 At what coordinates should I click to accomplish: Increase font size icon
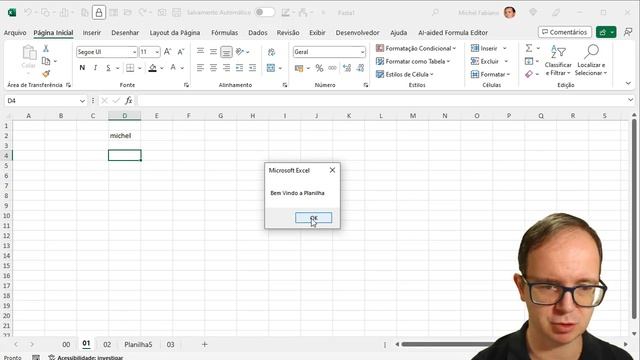tap(167, 52)
